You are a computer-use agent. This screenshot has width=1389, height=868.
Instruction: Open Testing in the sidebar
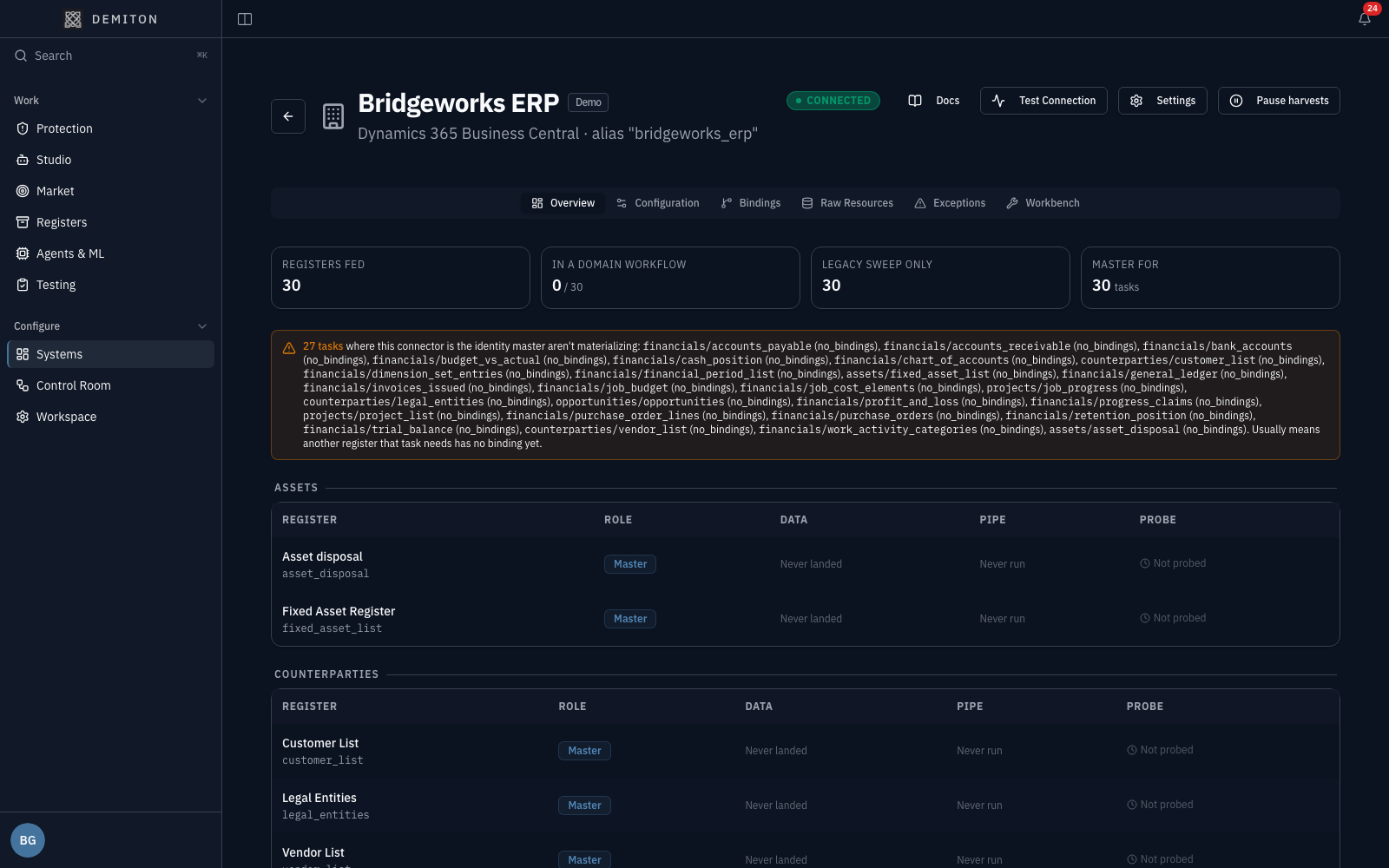pos(111,285)
